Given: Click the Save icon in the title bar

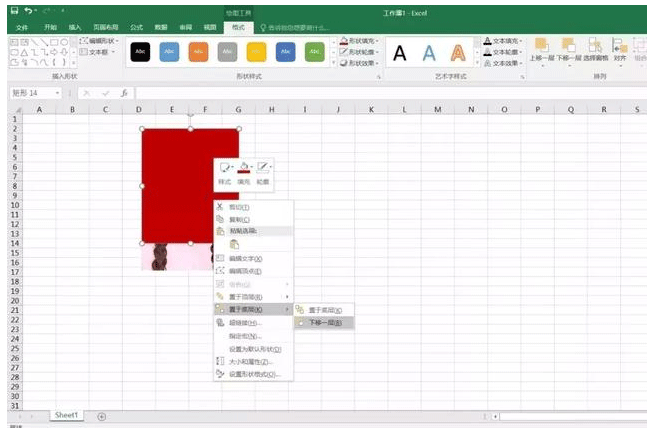Looking at the screenshot, I should pyautogui.click(x=14, y=11).
